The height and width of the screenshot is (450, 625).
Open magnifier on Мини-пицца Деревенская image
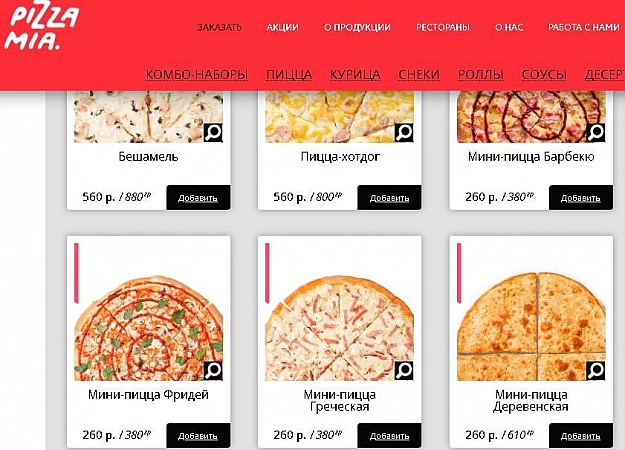[596, 371]
